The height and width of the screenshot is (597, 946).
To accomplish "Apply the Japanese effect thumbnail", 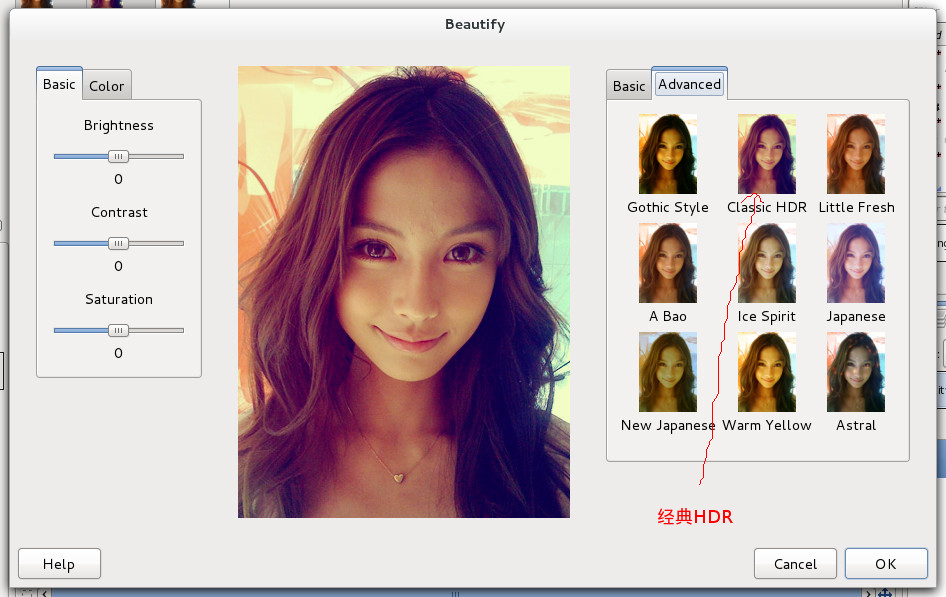I will [856, 263].
